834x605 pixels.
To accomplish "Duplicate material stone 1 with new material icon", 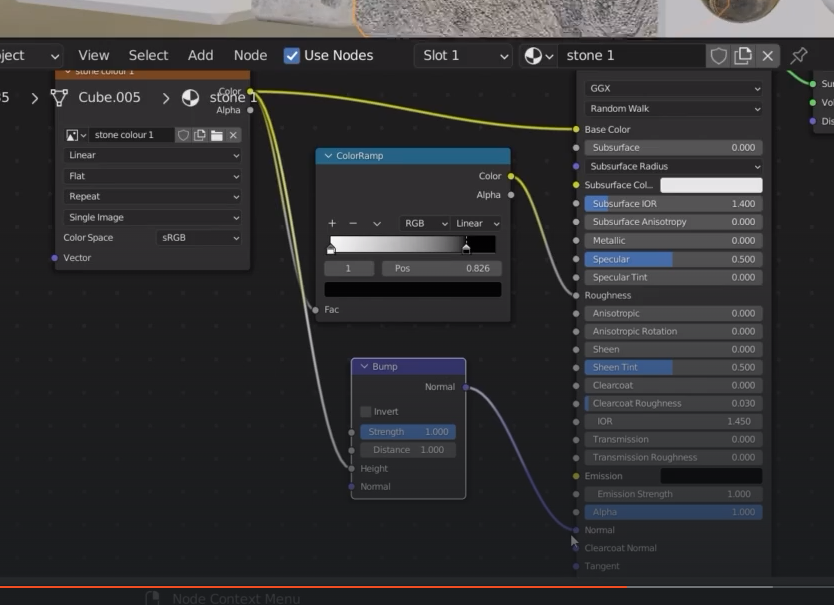I will [743, 55].
